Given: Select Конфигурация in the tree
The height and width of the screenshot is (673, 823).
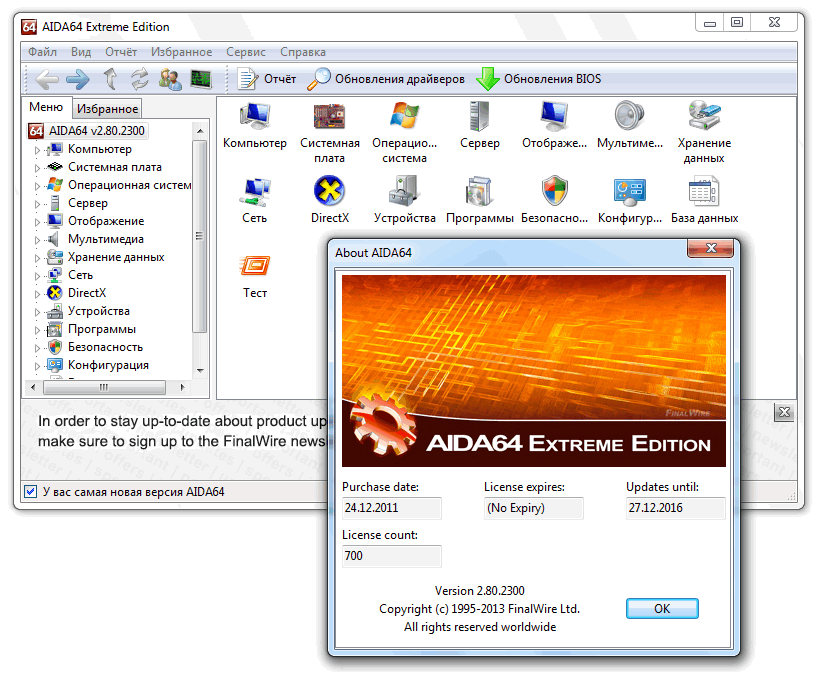Looking at the screenshot, I should pyautogui.click(x=108, y=365).
